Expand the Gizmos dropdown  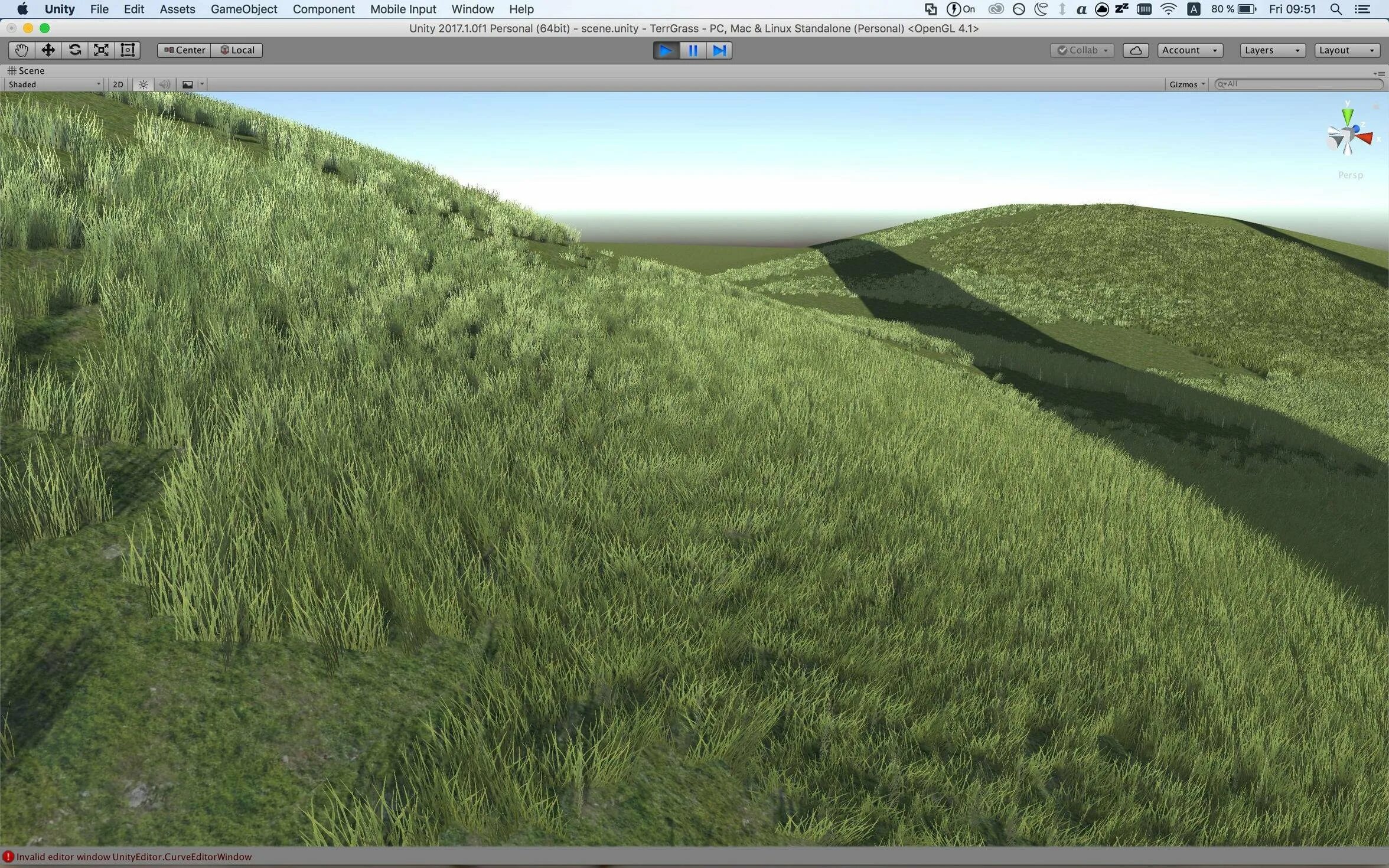pyautogui.click(x=1186, y=84)
